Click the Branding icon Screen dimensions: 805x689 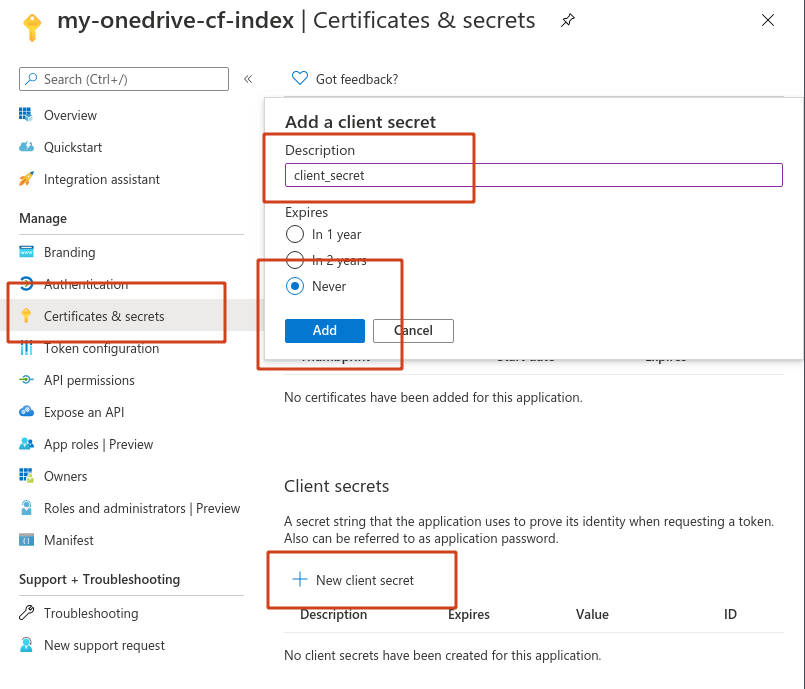click(x=26, y=252)
